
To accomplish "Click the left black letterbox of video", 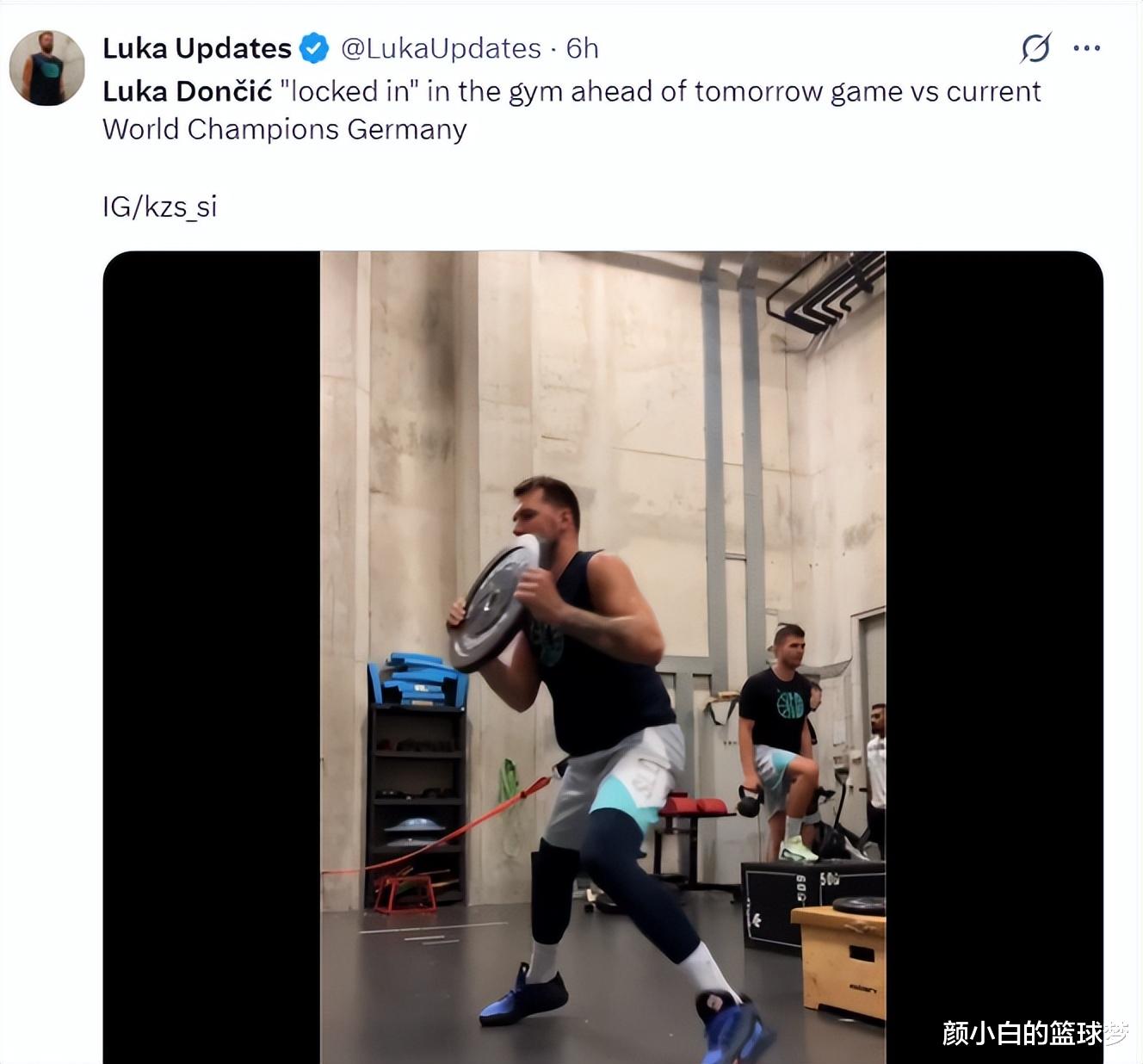I will 212,658.
